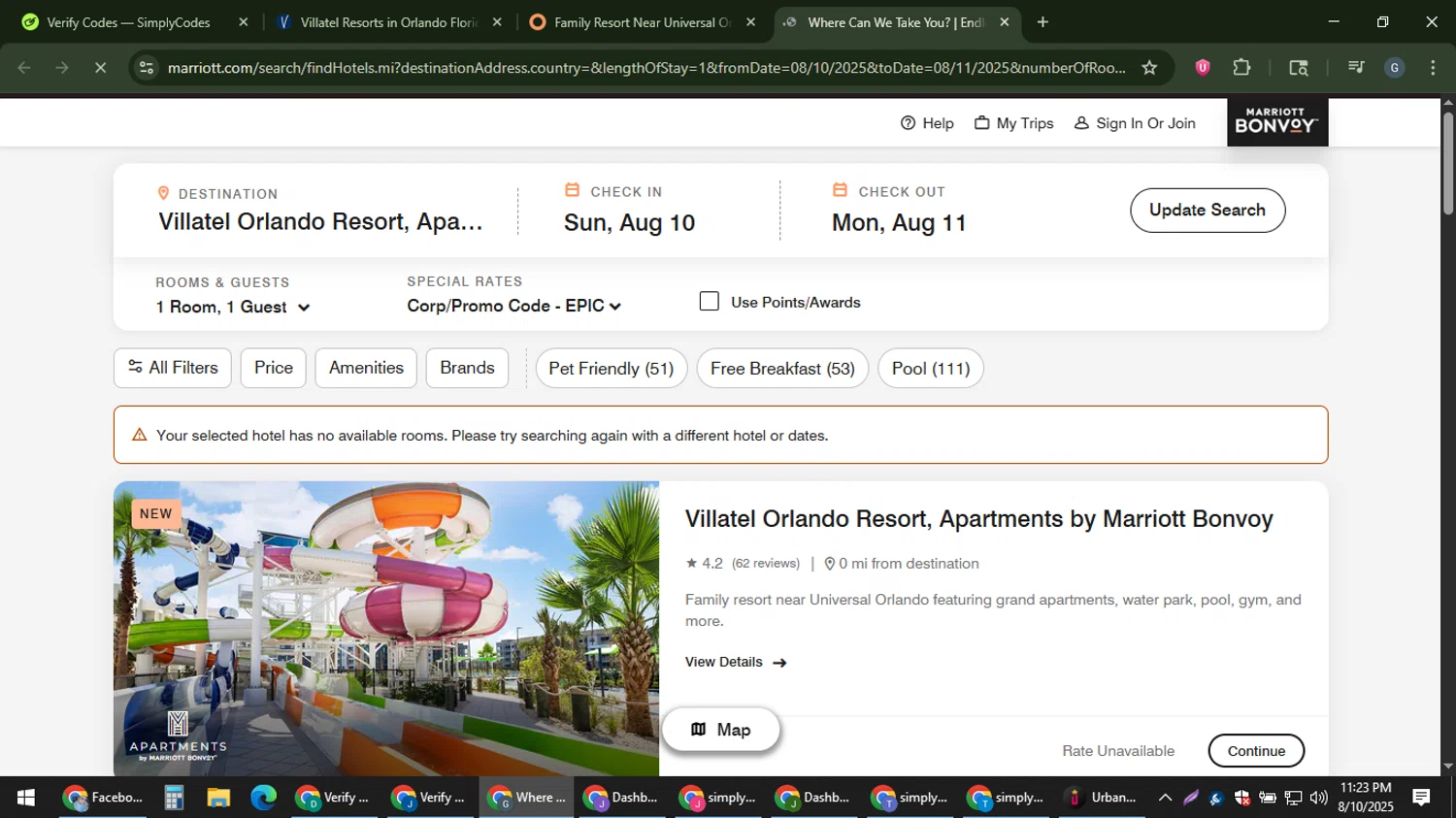
Task: Expand Rooms & Guests dropdown
Action: 233,307
